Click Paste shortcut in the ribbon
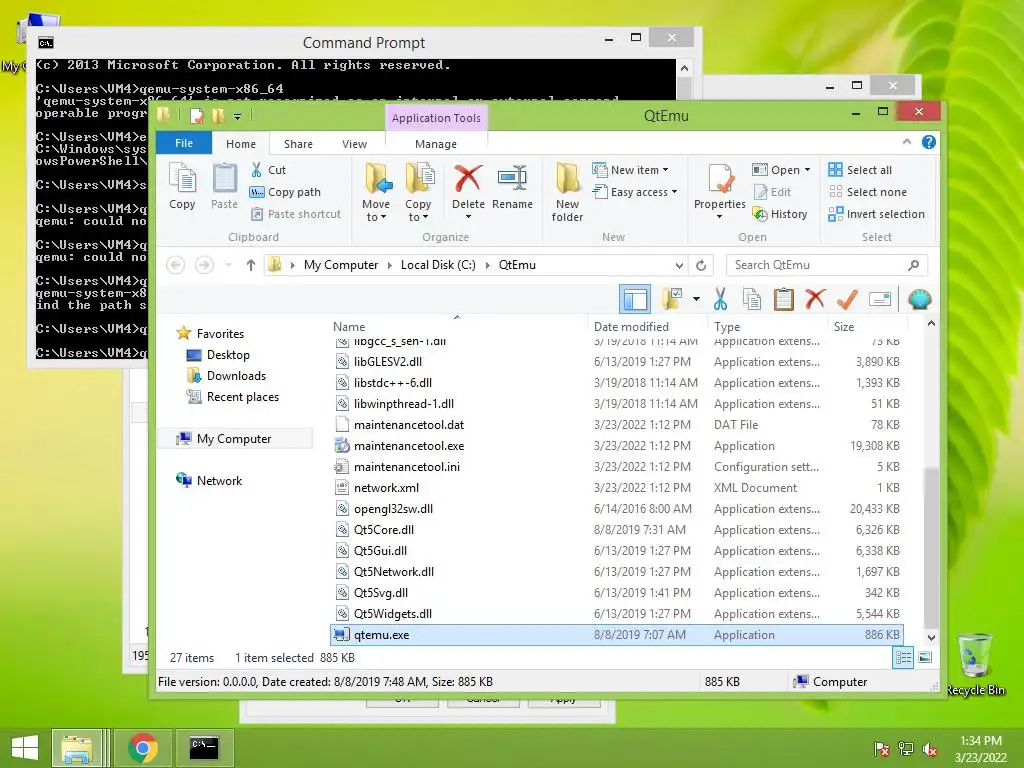The width and height of the screenshot is (1024, 768). pyautogui.click(x=295, y=214)
